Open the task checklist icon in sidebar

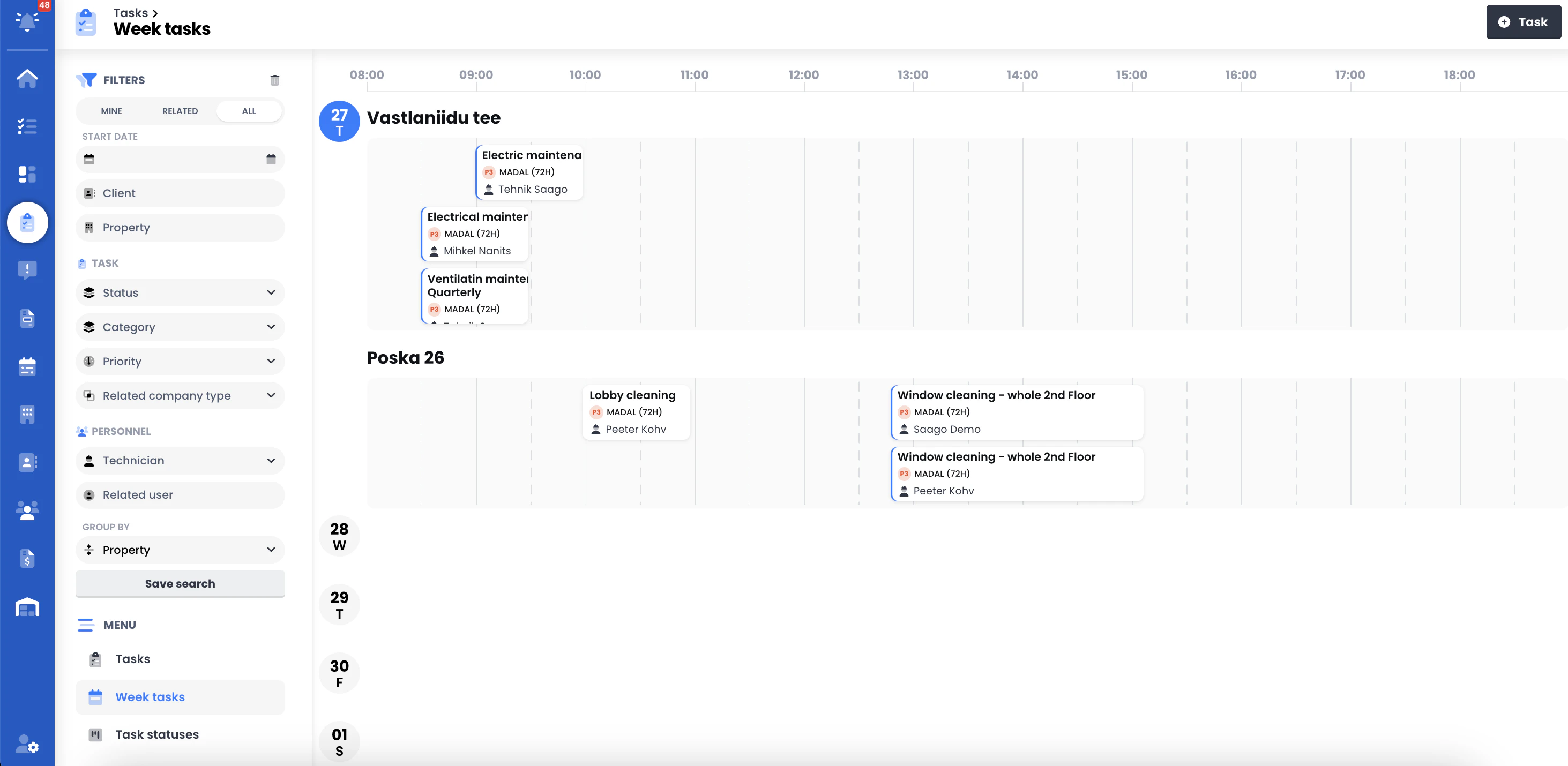click(x=27, y=126)
